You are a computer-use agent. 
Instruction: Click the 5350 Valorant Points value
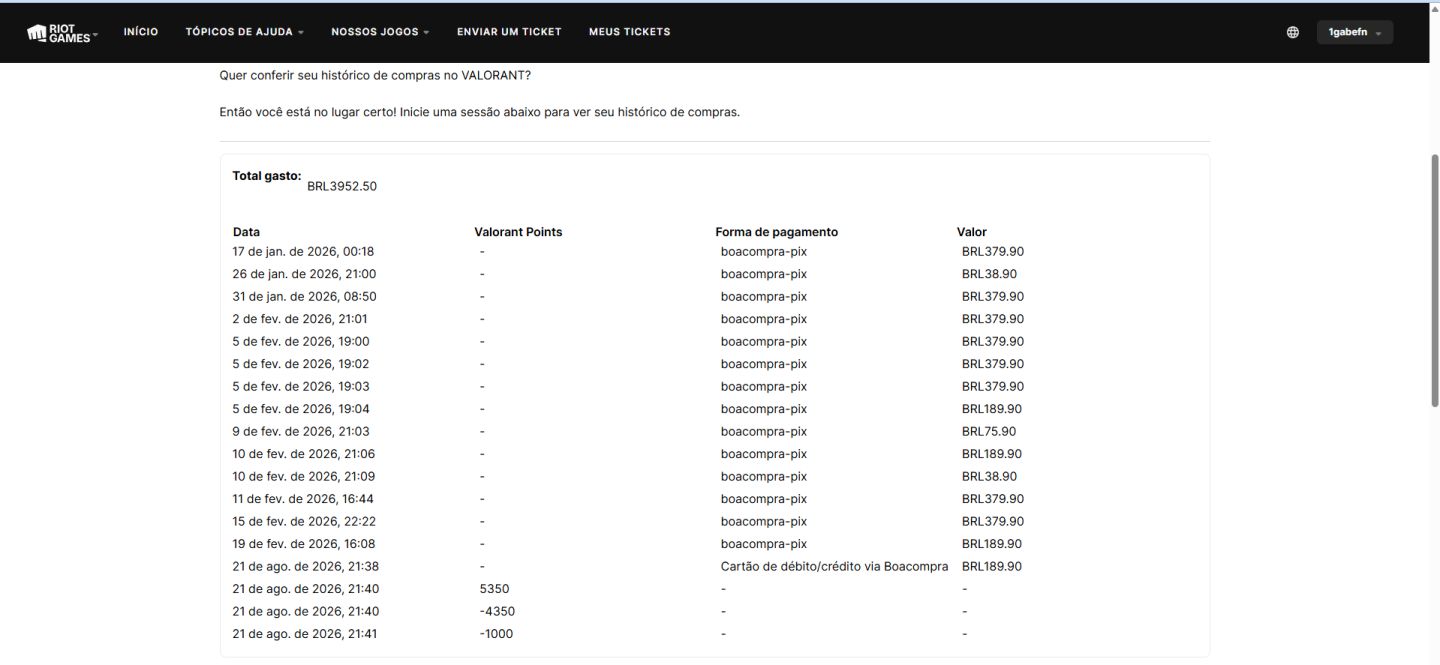coord(494,589)
